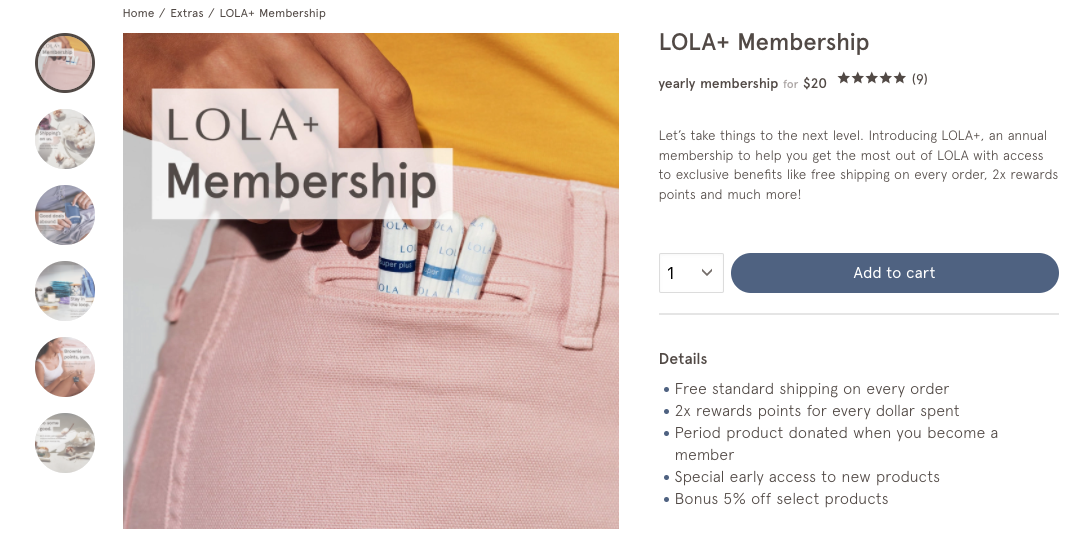Select the first Membership thumbnail image

pos(65,63)
